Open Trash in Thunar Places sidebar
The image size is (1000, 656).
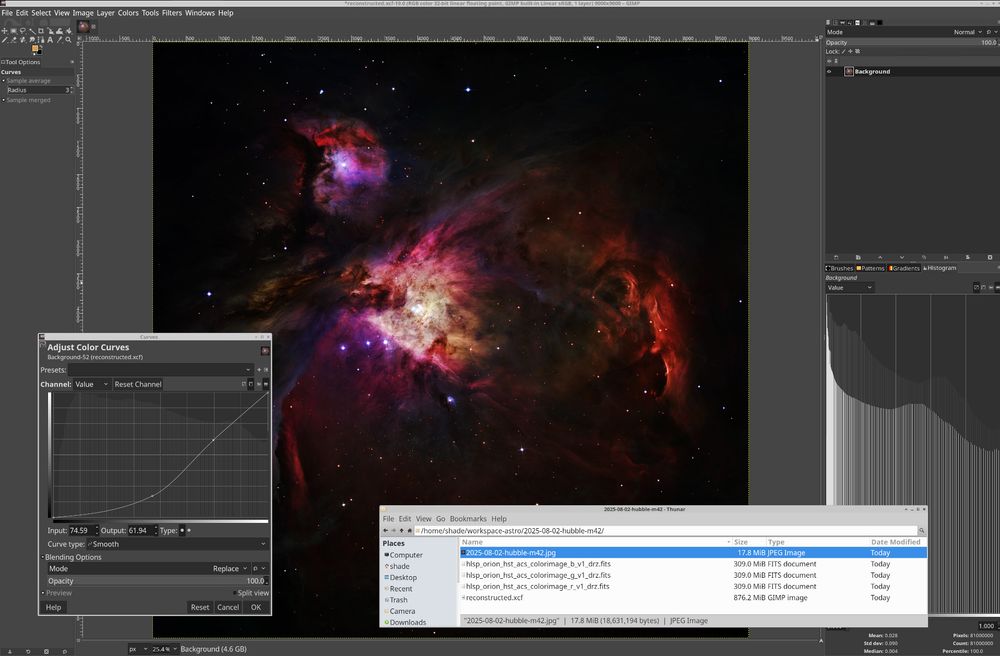[x=399, y=600]
